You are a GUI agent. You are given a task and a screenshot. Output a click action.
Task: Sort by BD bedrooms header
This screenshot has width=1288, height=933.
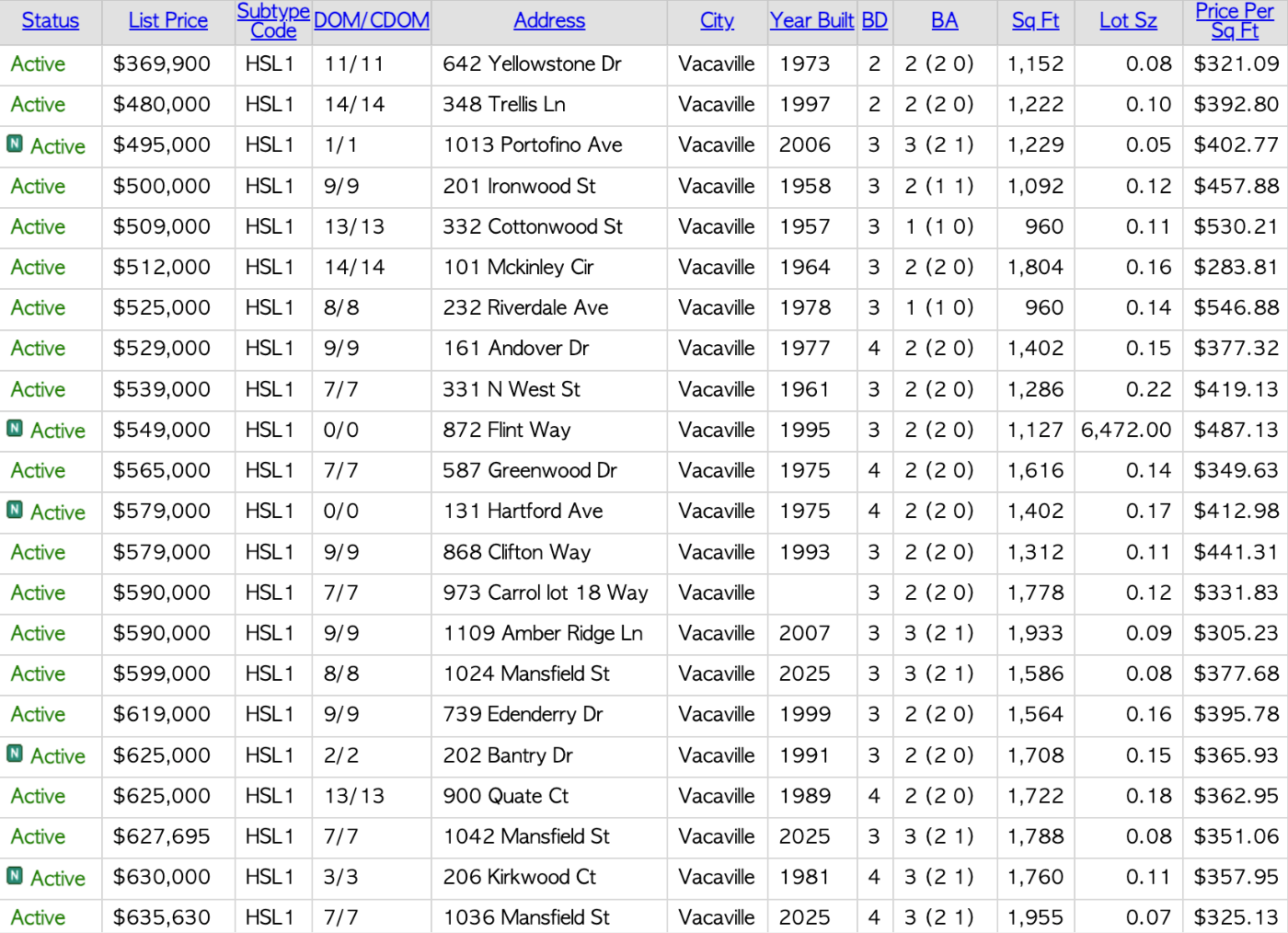875,20
